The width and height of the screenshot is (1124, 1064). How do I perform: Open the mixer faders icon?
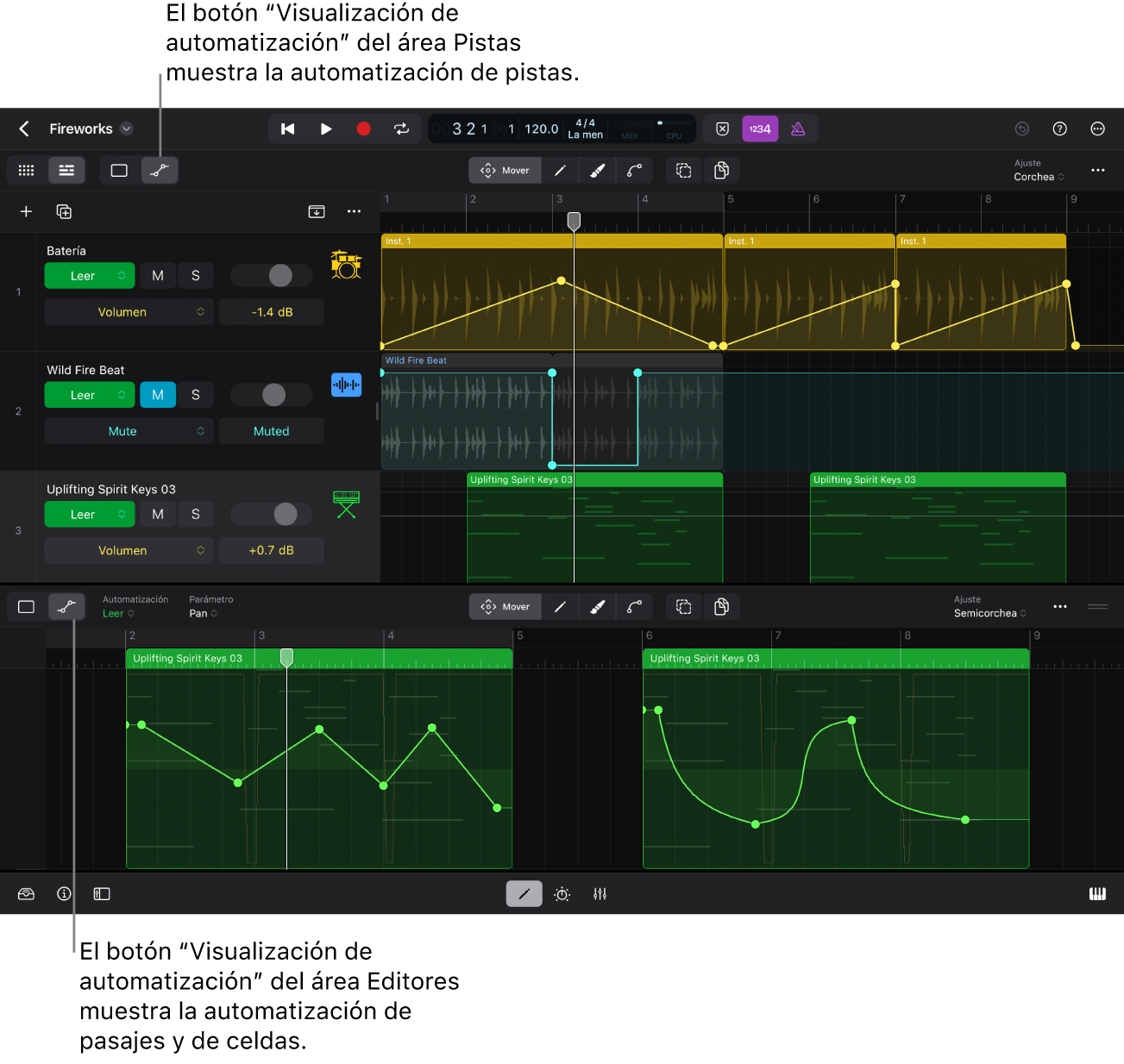tap(600, 894)
